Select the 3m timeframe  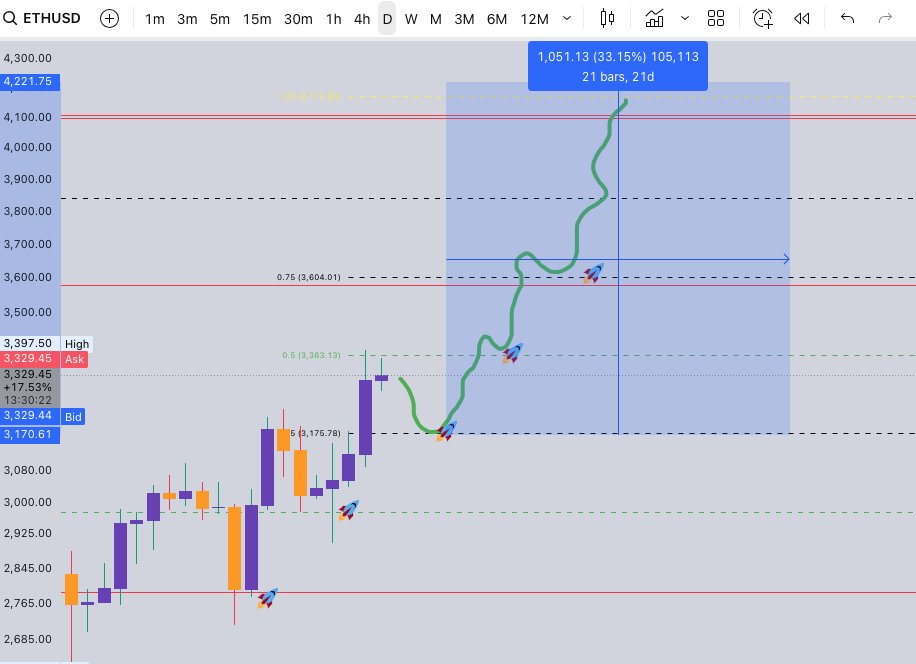click(187, 19)
